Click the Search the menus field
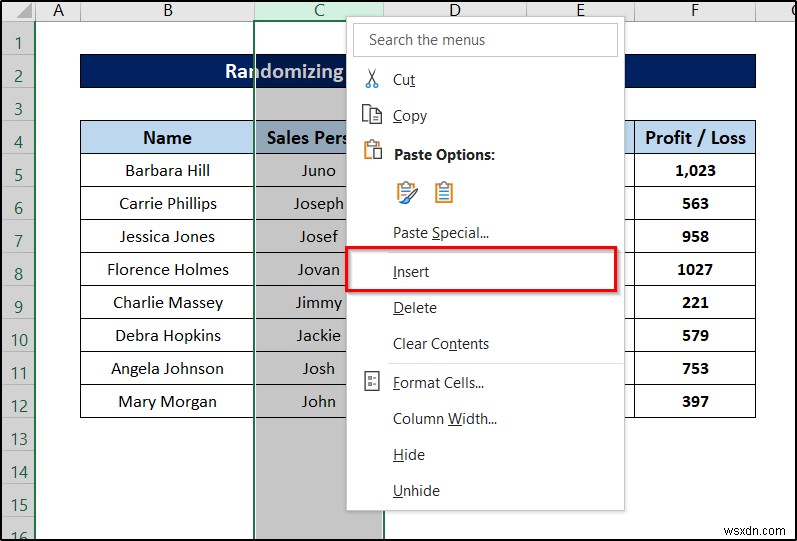 tap(485, 40)
